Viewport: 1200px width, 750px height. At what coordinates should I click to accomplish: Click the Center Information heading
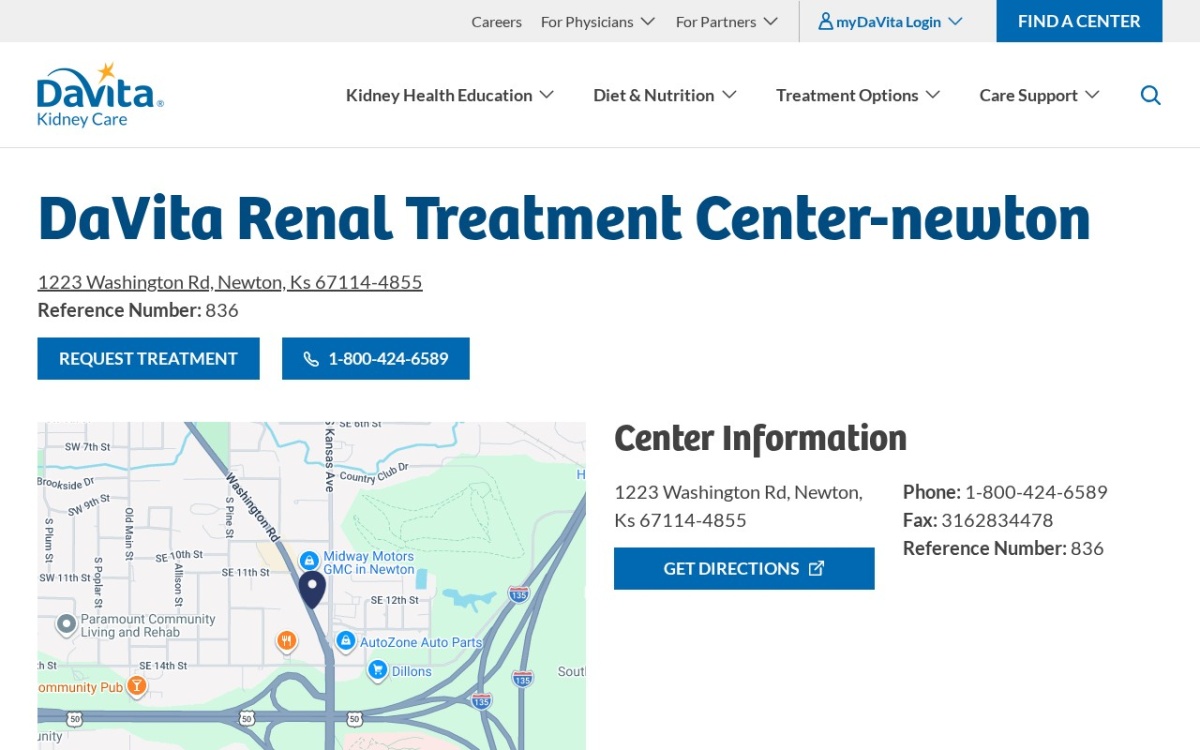(760, 438)
